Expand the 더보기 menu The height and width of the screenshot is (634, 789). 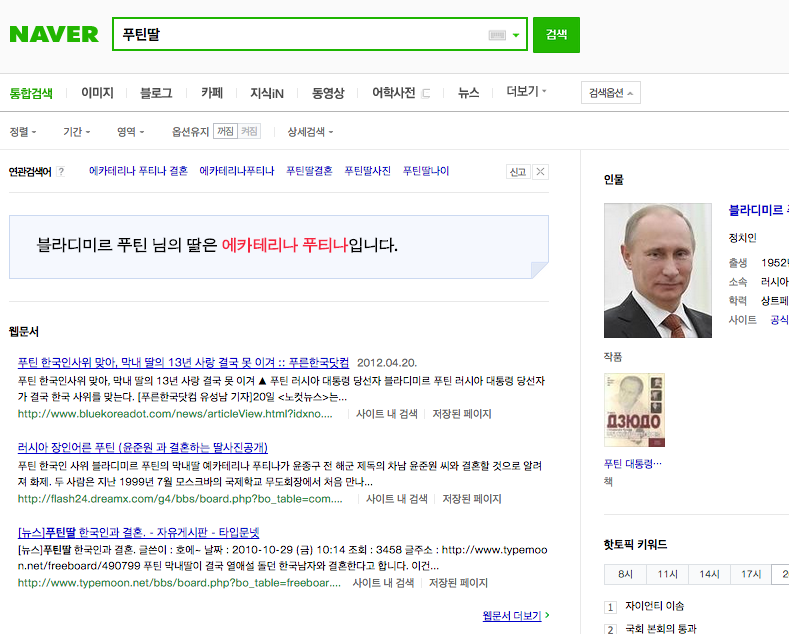[x=526, y=92]
